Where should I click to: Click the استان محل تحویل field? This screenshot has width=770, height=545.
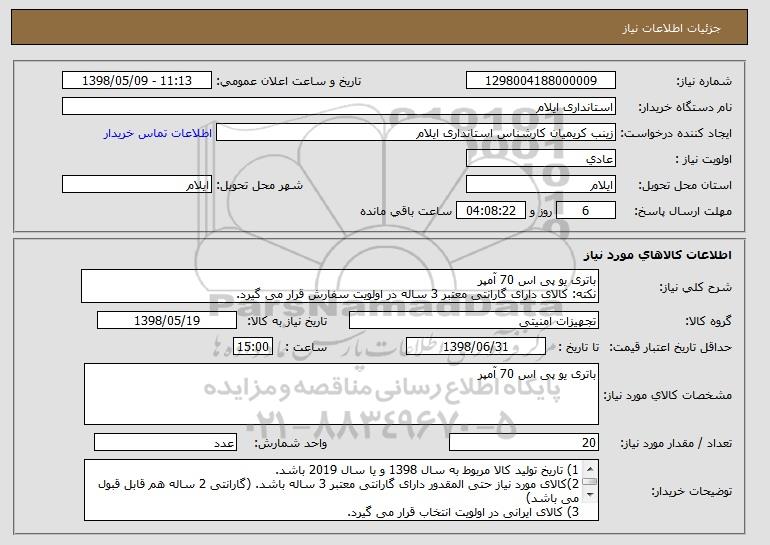pyautogui.click(x=541, y=185)
